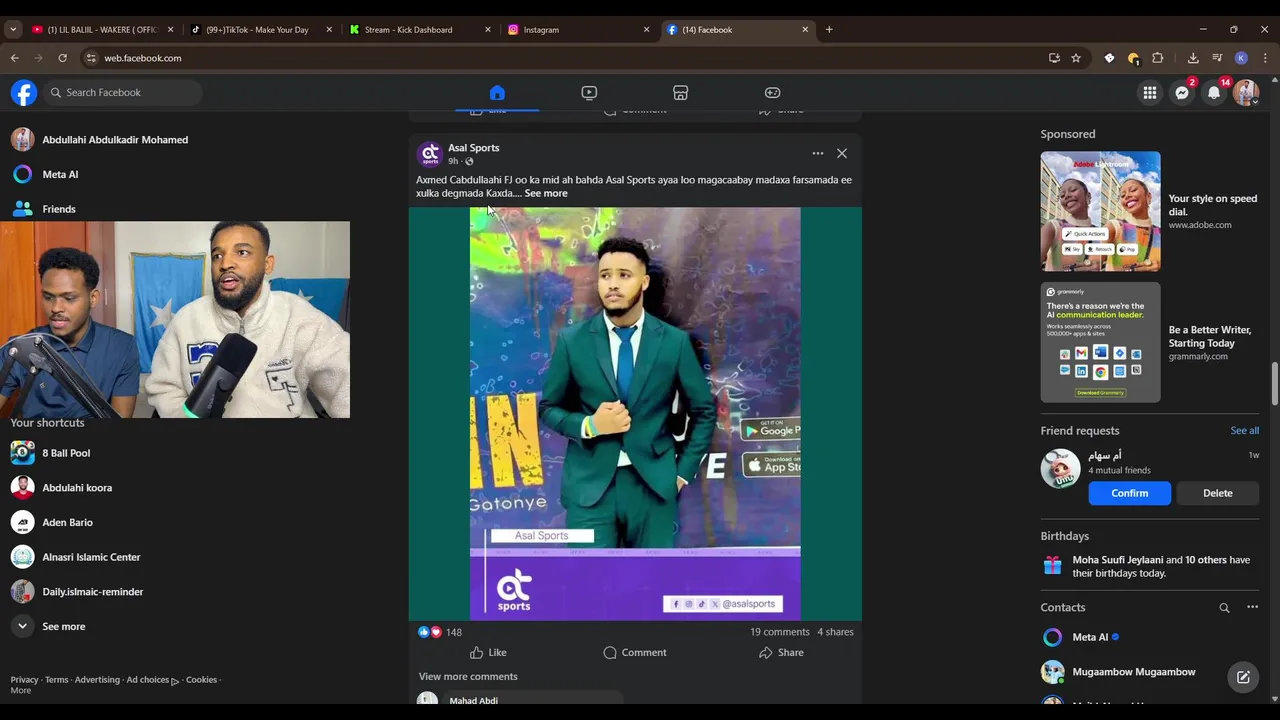Screen dimensions: 1280x720
Task: Open the 19 comments link
Action: tap(780, 632)
